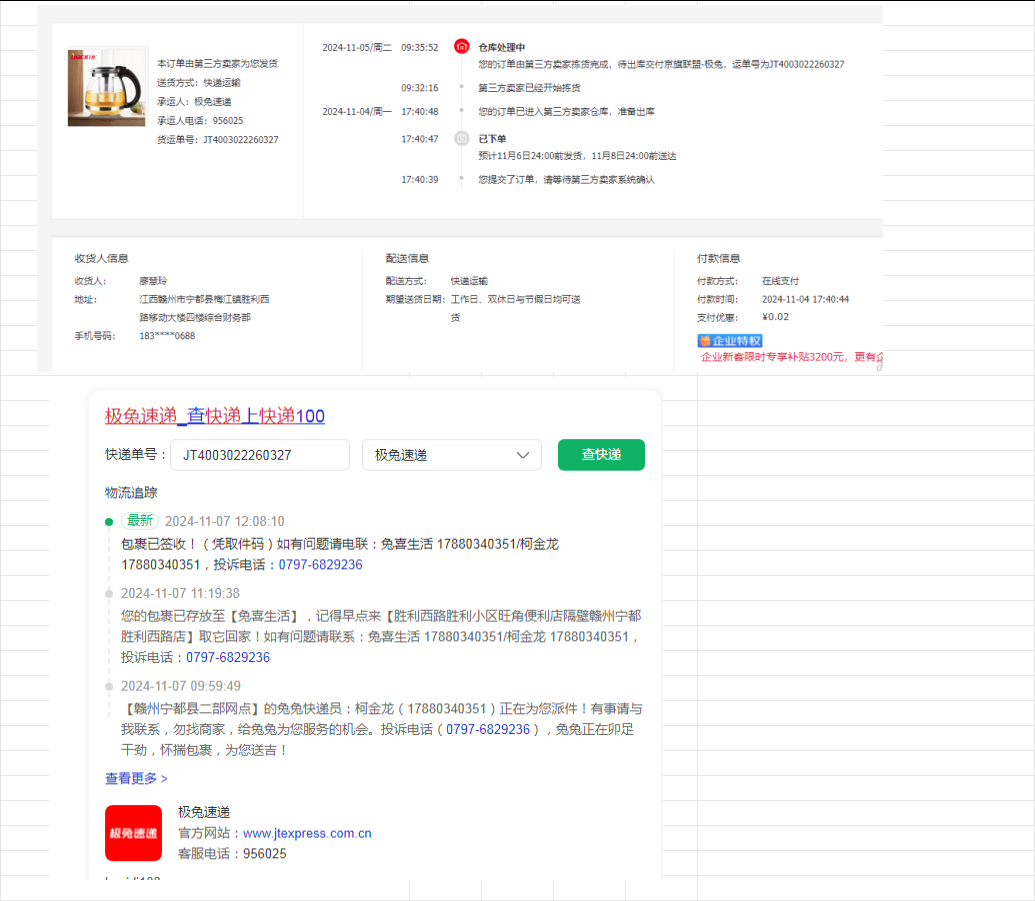The image size is (1035, 901).
Task: Click the red warehouse processing status icon
Action: [461, 47]
